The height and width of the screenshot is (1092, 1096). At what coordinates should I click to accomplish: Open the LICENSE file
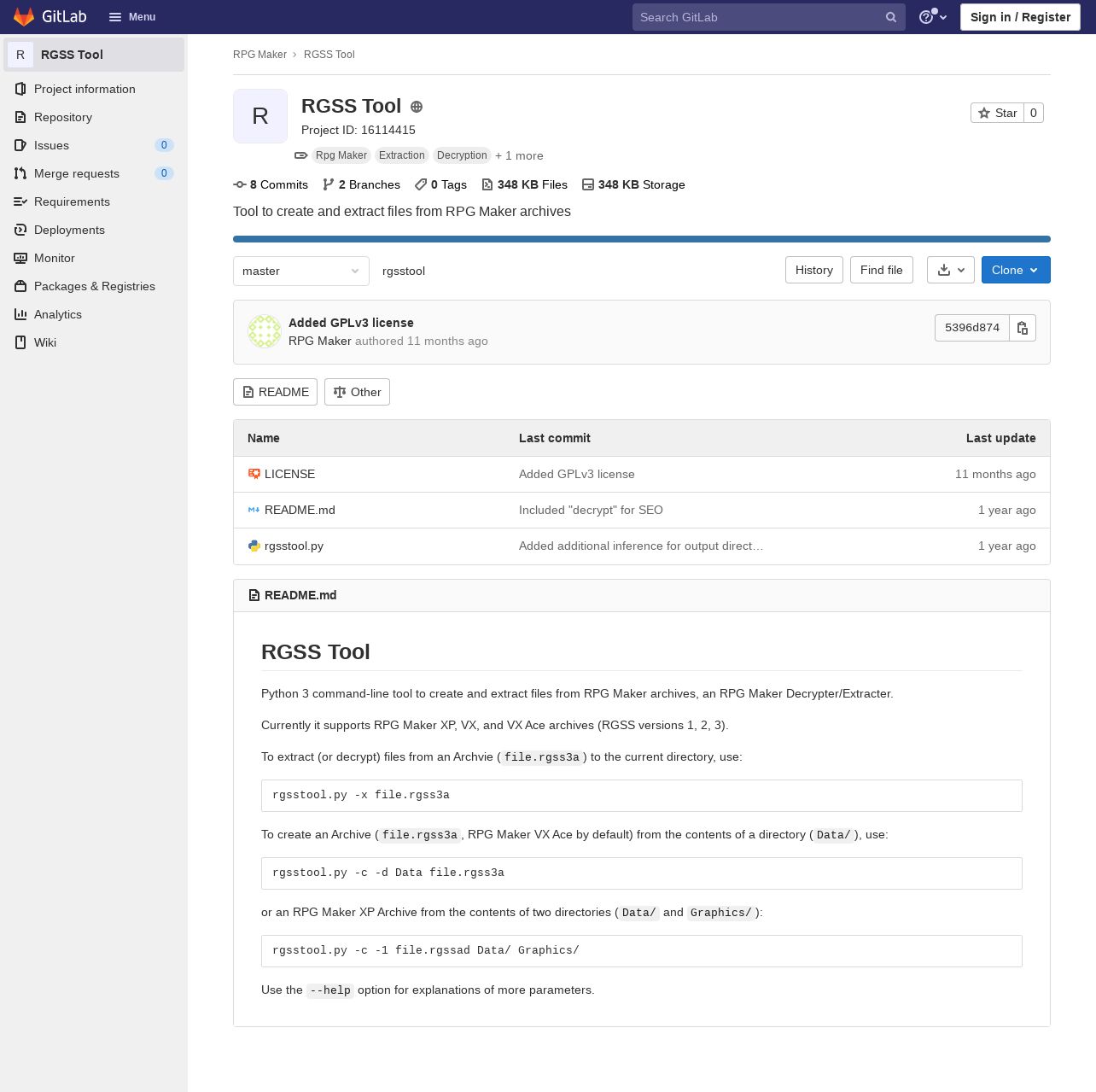[289, 474]
